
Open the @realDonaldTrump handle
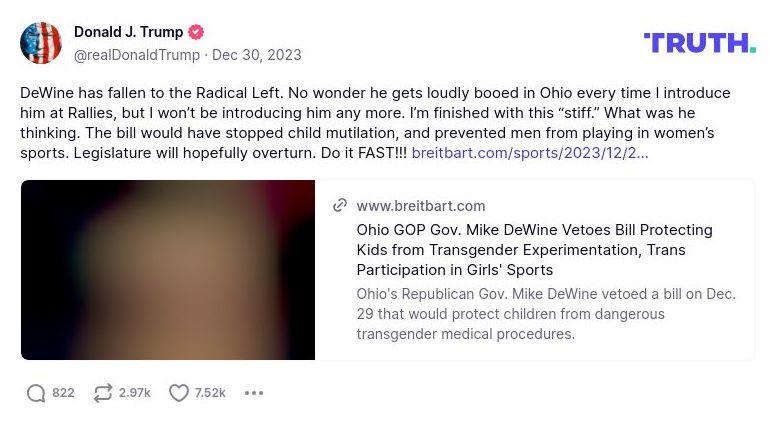[137, 55]
